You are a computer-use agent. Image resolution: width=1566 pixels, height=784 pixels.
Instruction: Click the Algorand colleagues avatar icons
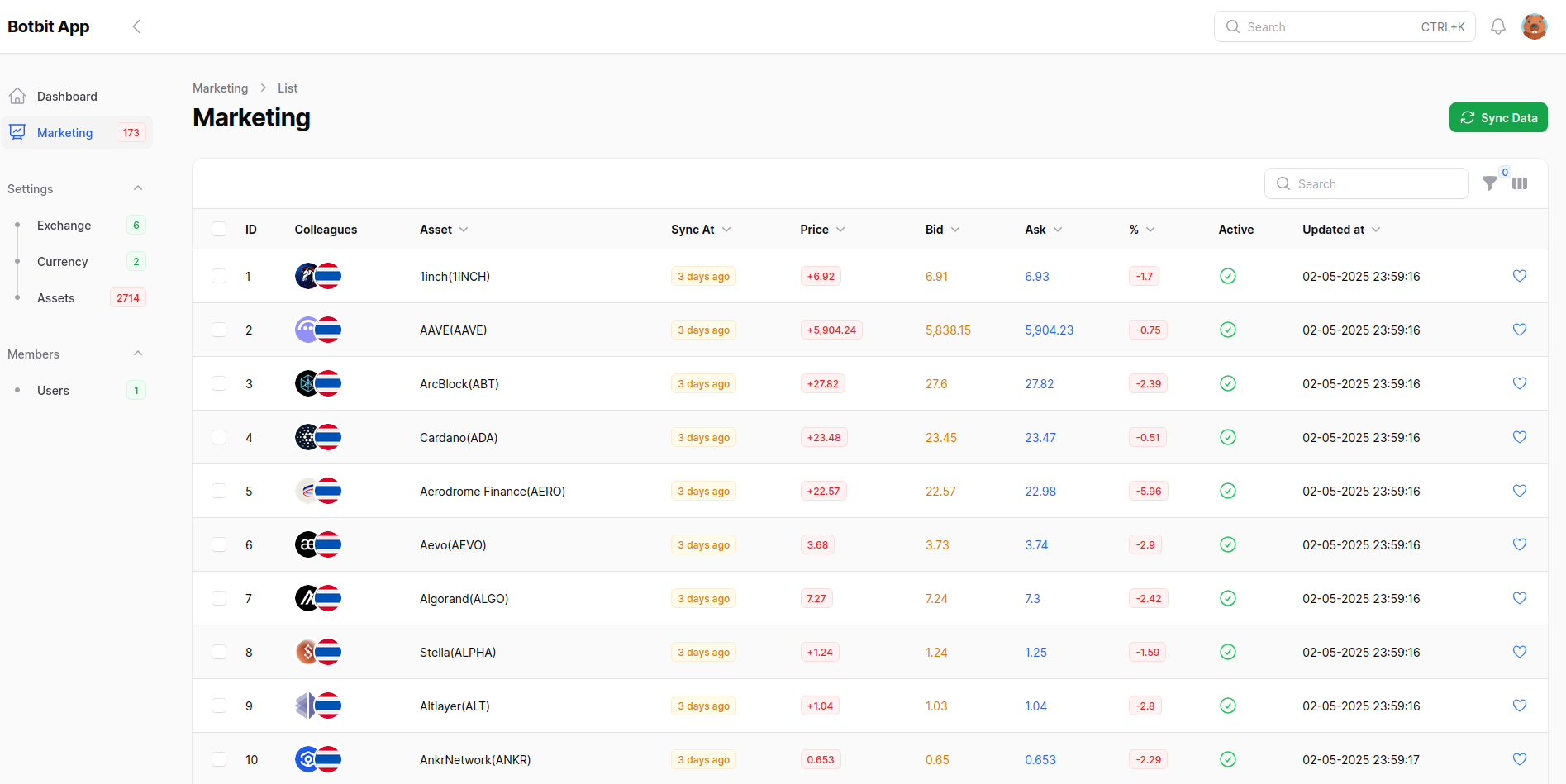click(x=318, y=598)
